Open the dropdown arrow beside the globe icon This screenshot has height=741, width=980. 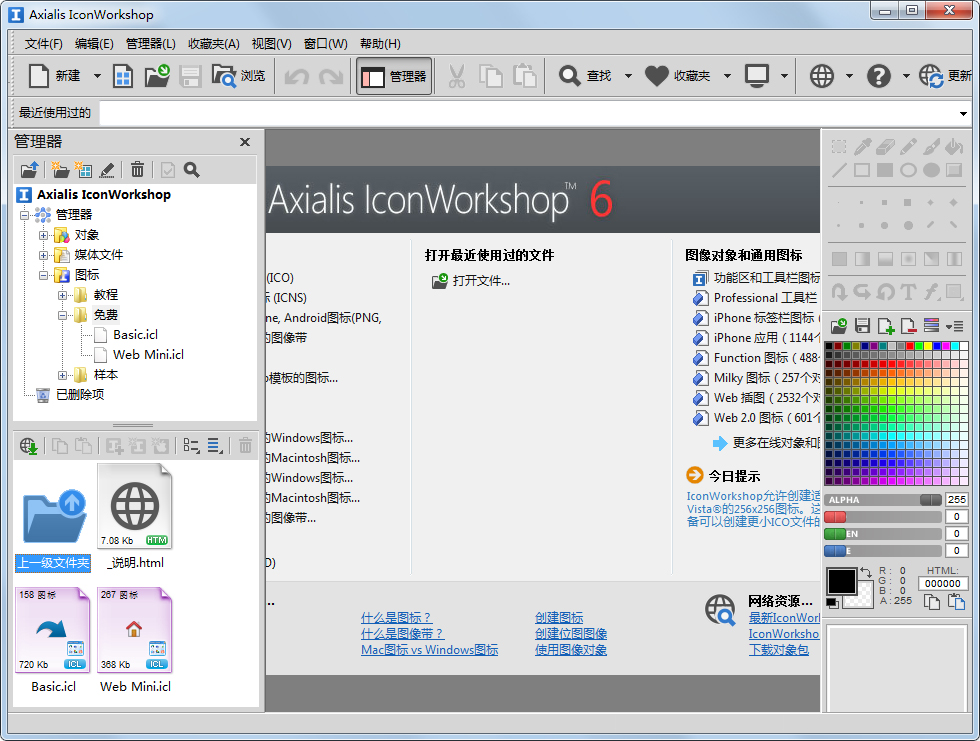[849, 76]
